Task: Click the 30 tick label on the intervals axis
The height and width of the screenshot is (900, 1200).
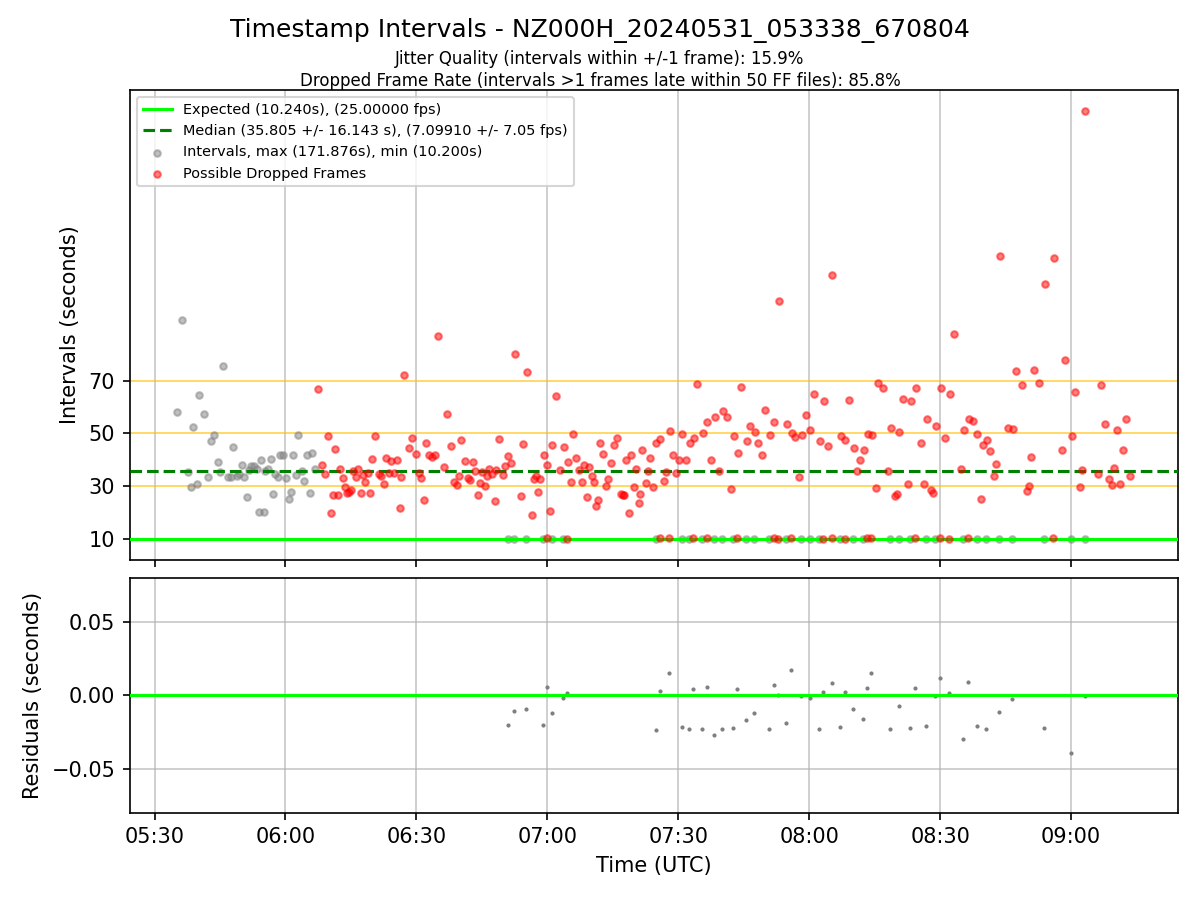Action: (104, 486)
